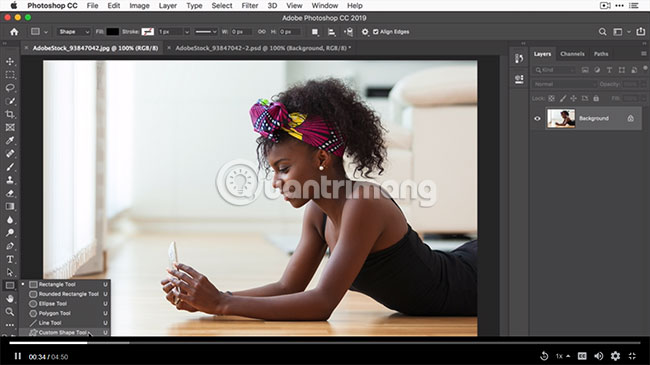Open path alignment icon in options bar
The image size is (650, 365).
(x=332, y=32)
